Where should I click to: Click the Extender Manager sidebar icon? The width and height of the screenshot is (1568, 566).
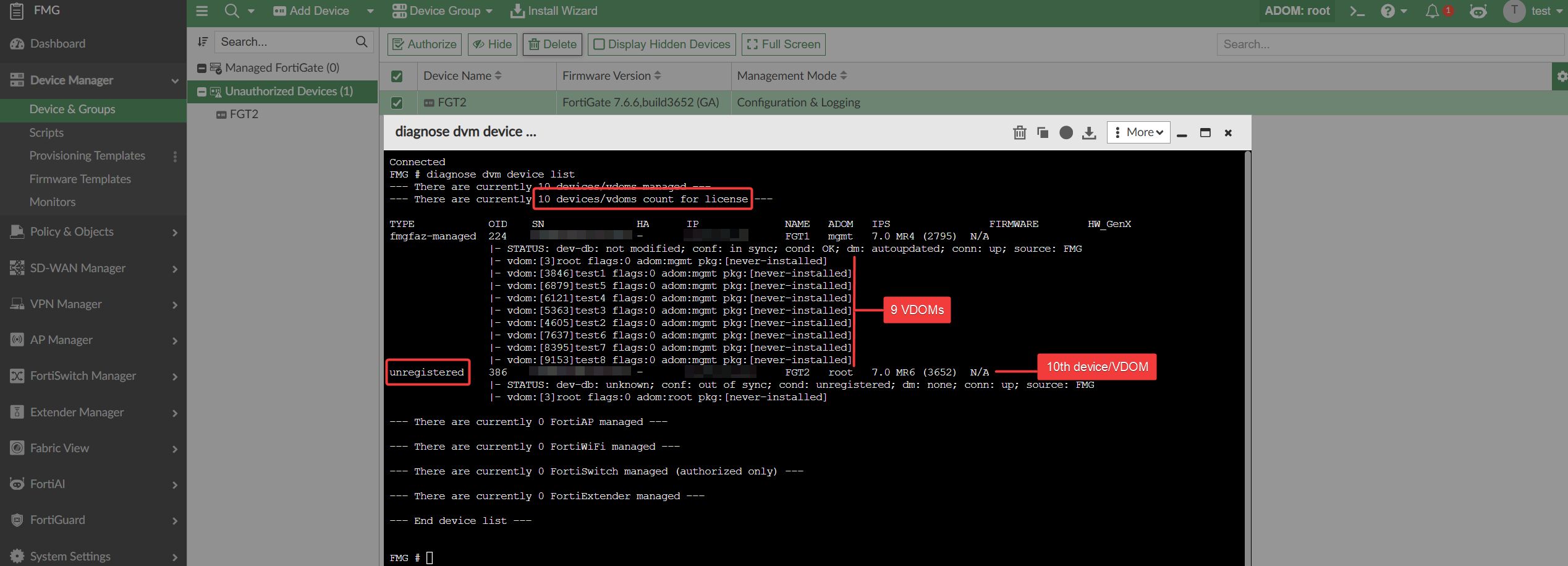coord(17,412)
